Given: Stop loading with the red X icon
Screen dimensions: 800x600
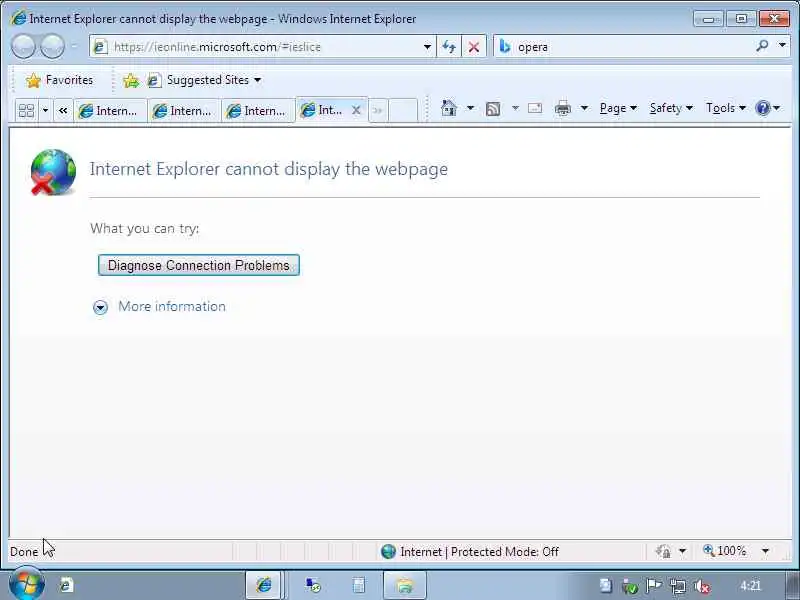Looking at the screenshot, I should coord(474,47).
